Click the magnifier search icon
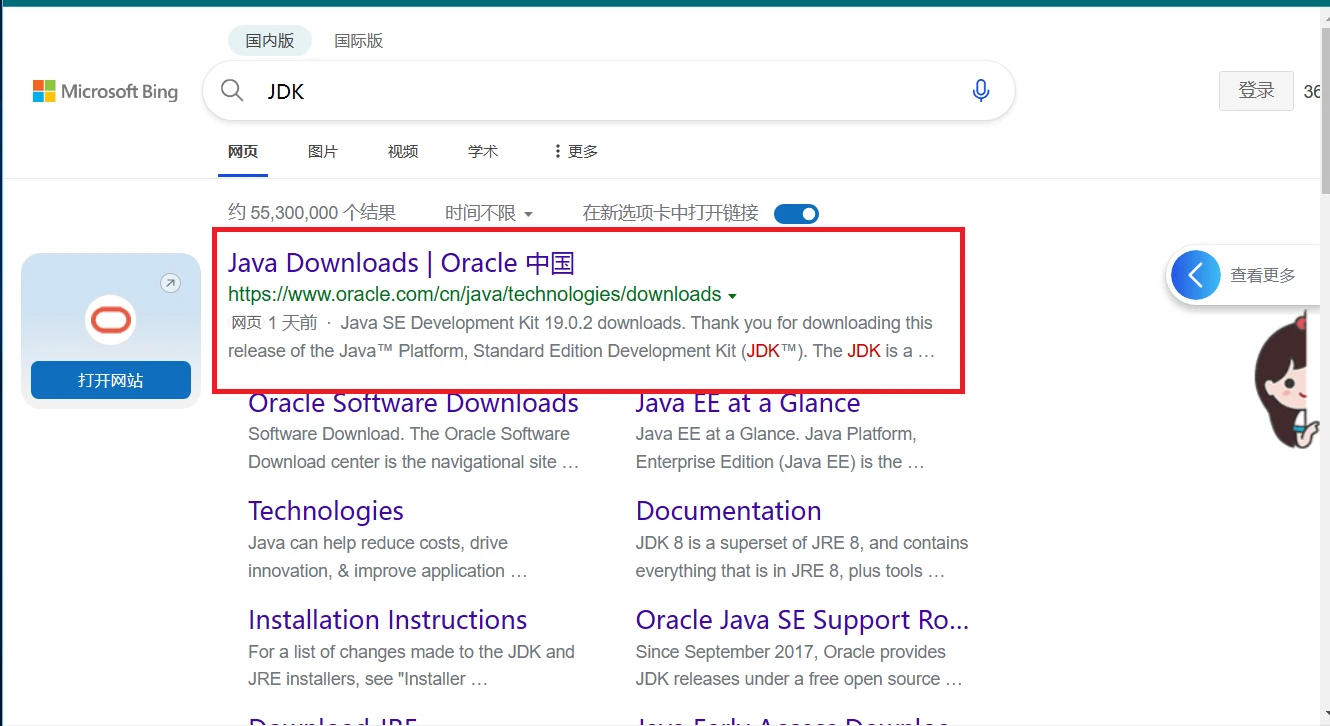The width and height of the screenshot is (1330, 726). (x=232, y=91)
